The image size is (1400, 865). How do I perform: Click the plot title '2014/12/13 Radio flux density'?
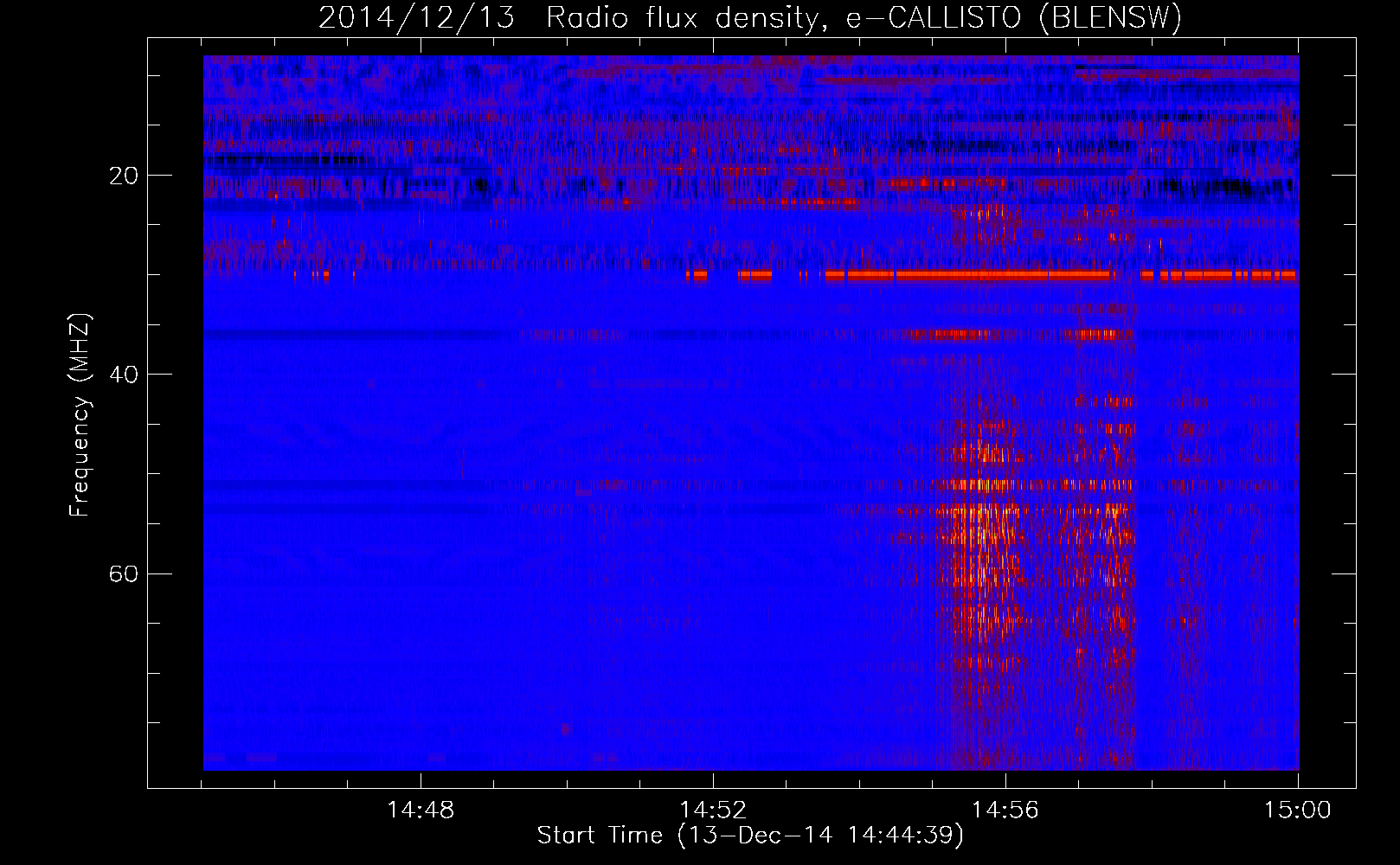tap(750, 18)
